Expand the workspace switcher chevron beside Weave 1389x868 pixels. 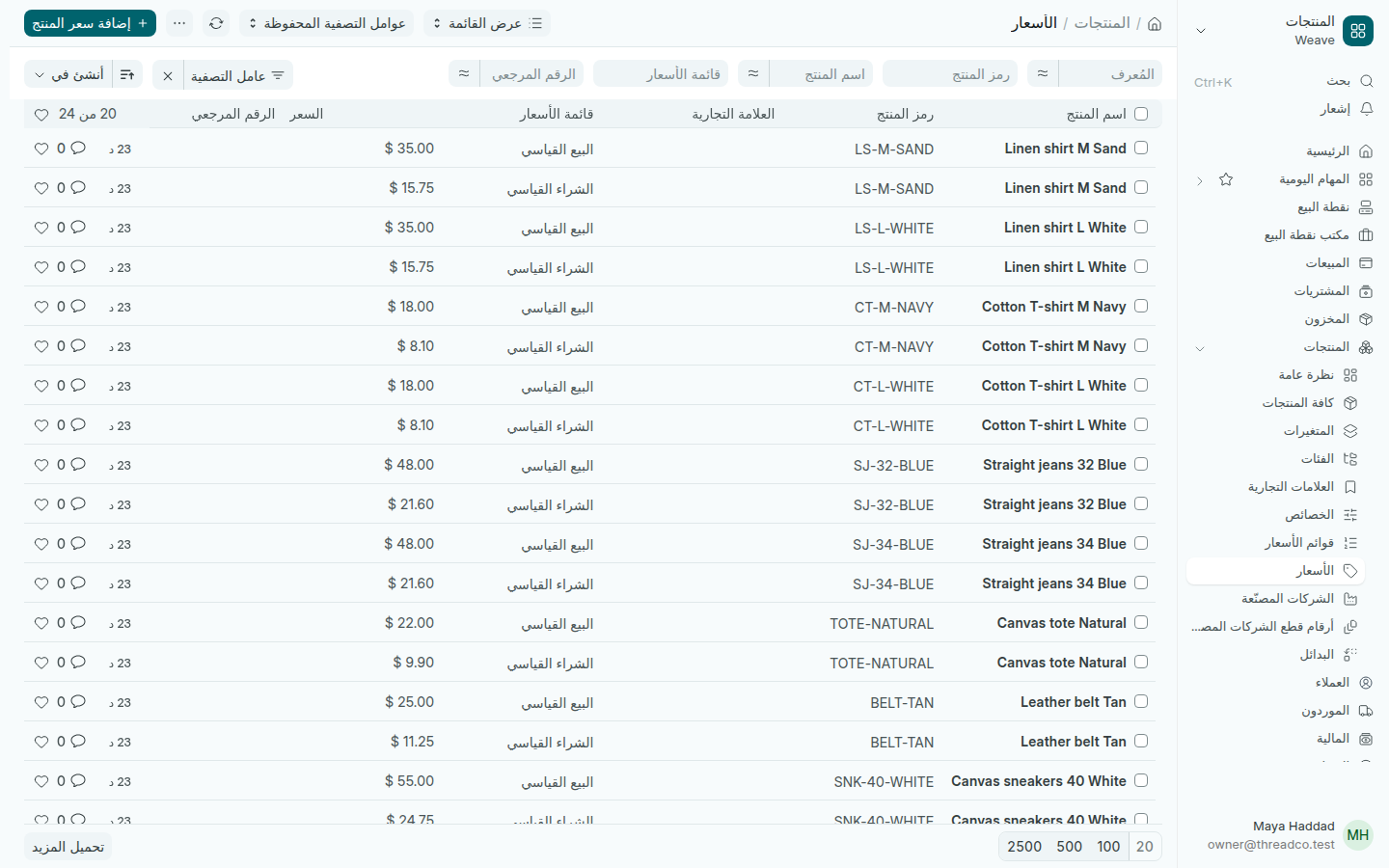point(1201,31)
